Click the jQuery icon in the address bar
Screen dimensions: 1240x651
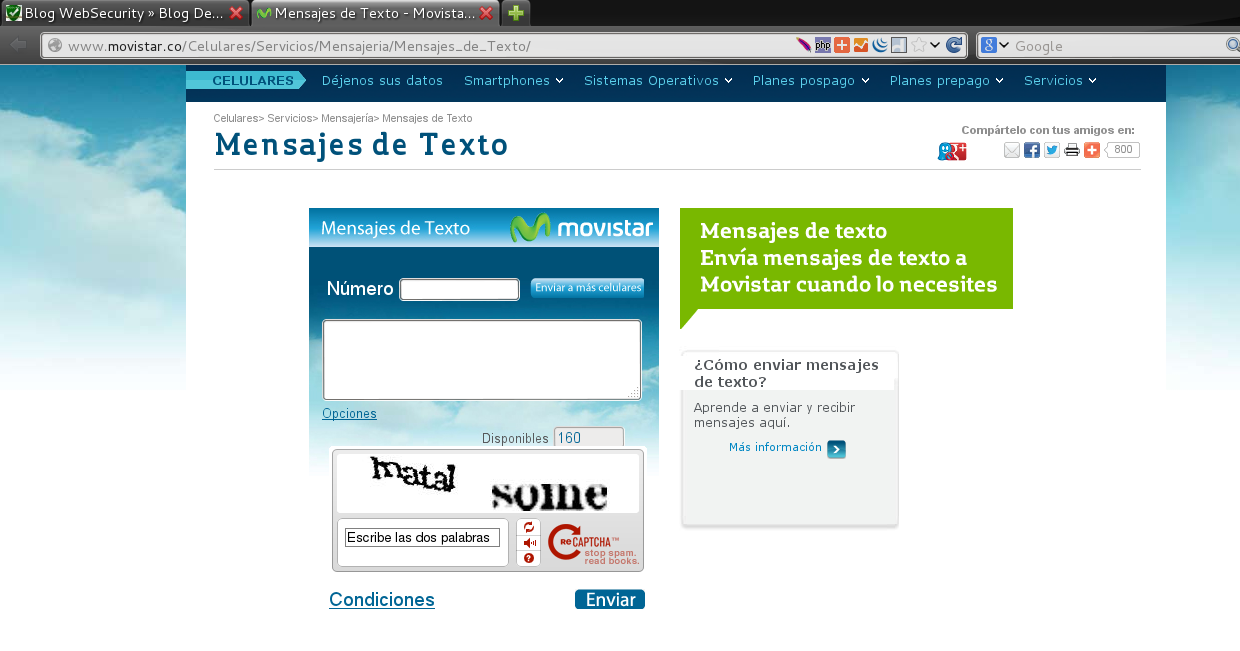click(880, 45)
